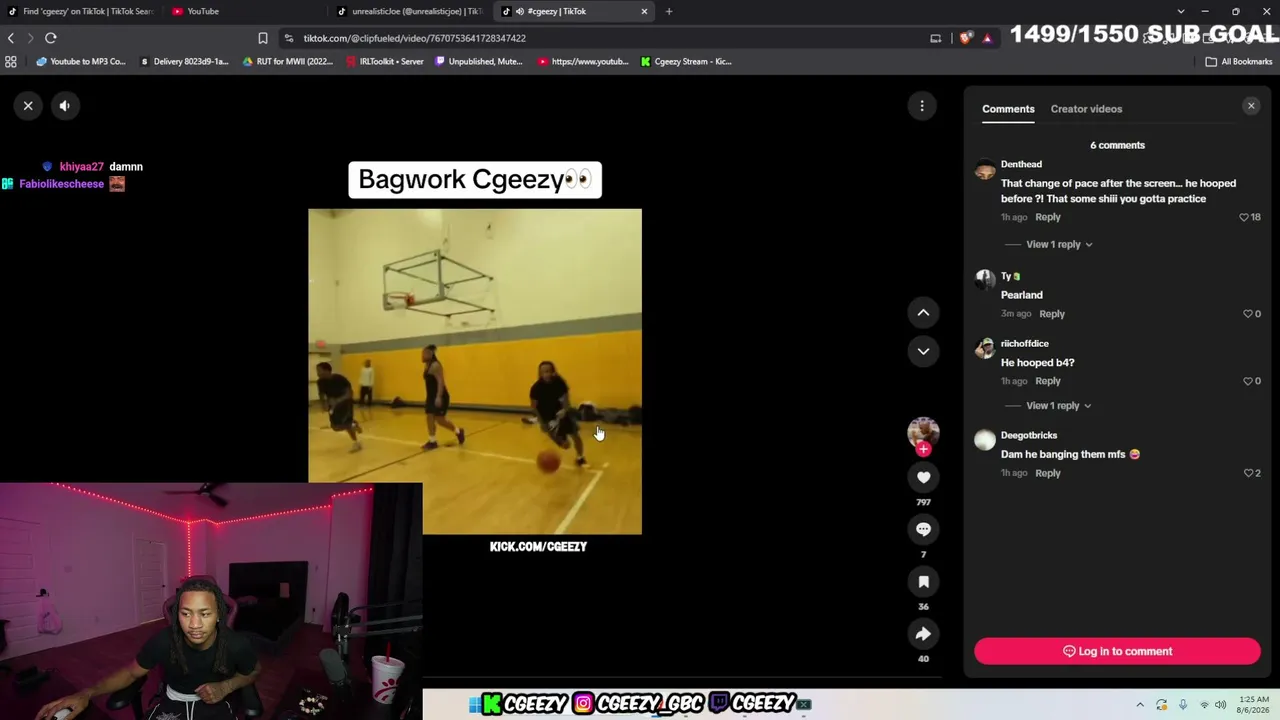Open the Wi-Fi network tray icon
The image size is (1280, 720).
point(1204,705)
